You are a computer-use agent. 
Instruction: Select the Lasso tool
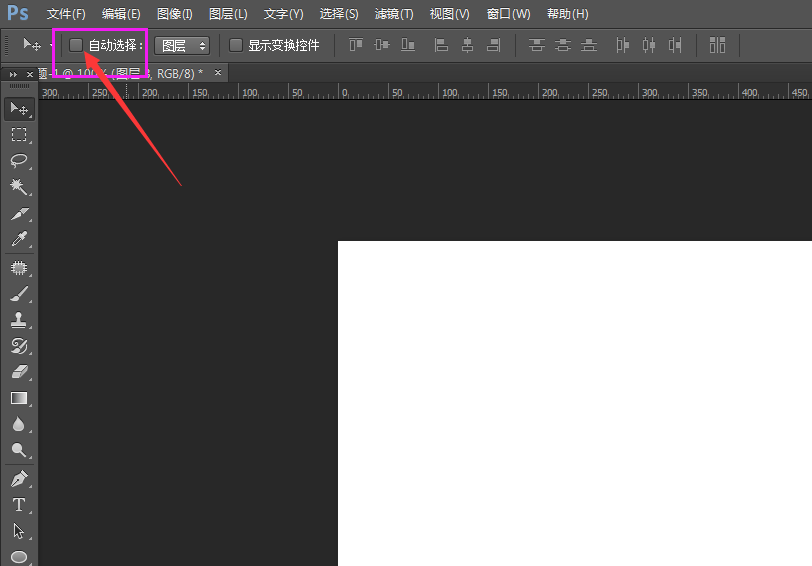19,161
